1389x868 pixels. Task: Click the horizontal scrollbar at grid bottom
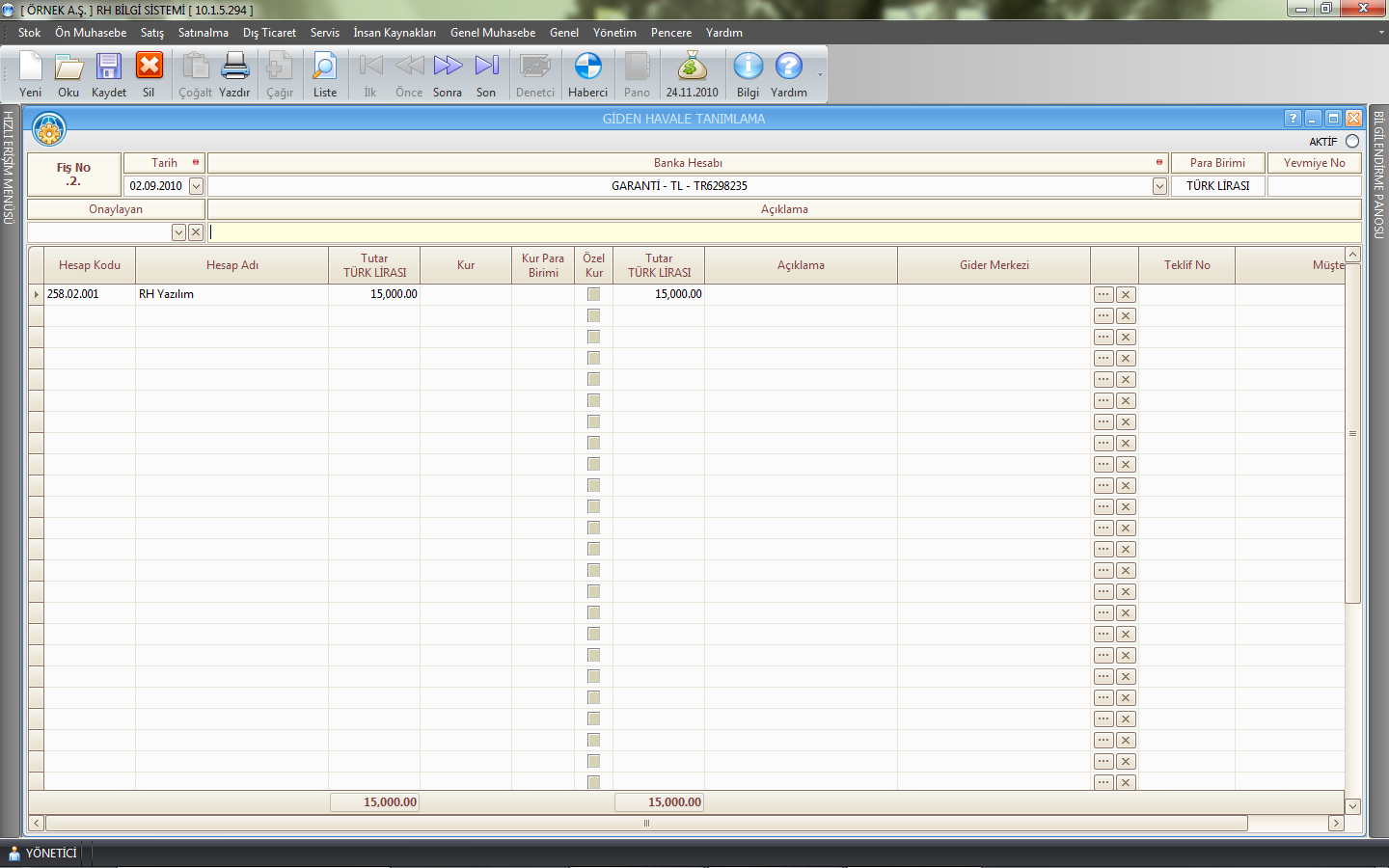[x=646, y=823]
